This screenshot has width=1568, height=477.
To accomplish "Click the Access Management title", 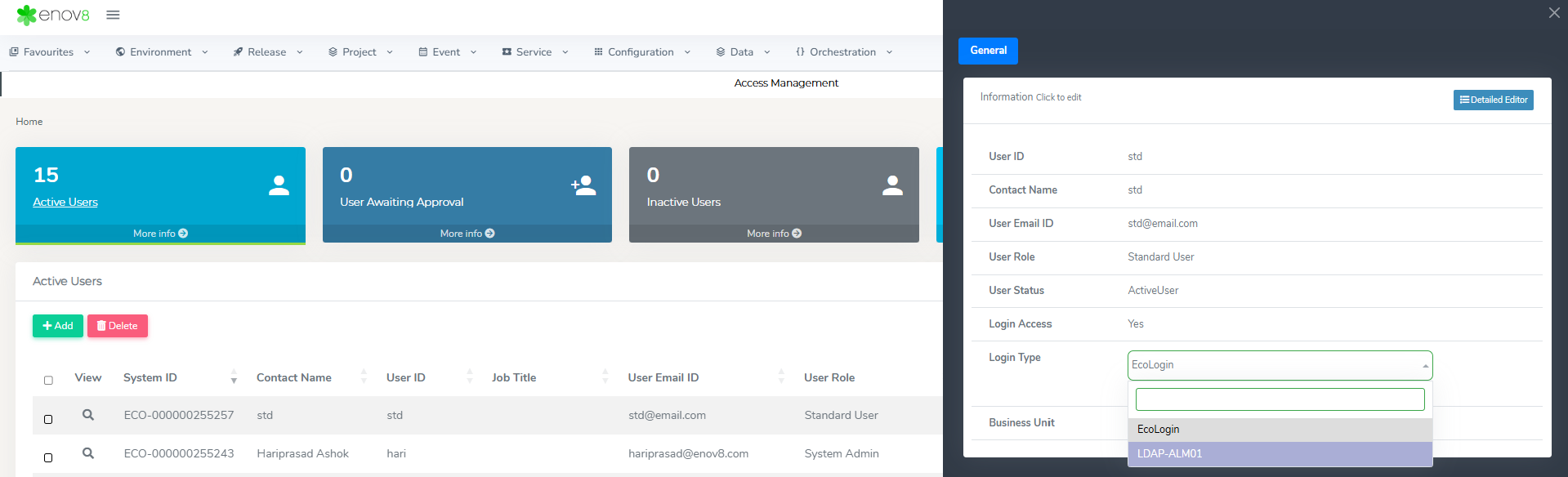I will pyautogui.click(x=786, y=83).
